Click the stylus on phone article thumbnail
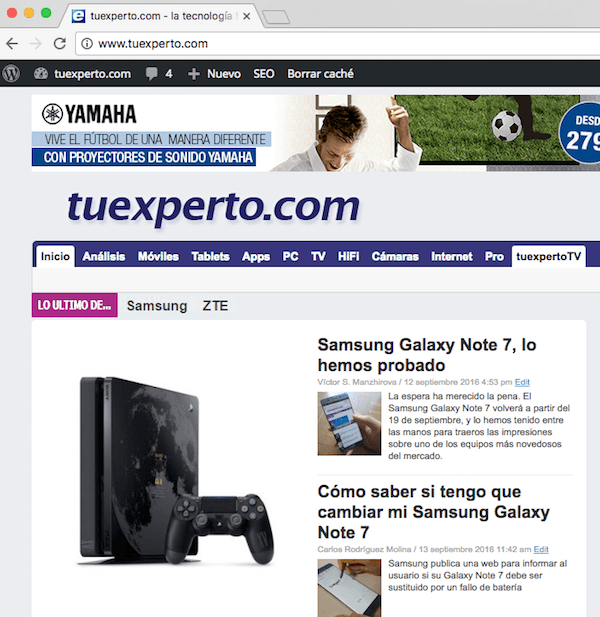Viewport: 600px width, 617px height. click(x=349, y=588)
